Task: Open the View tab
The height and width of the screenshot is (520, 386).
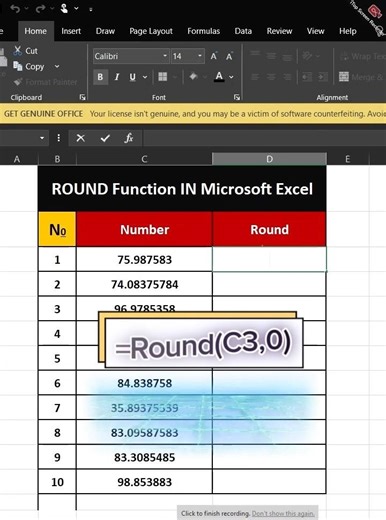Action: [x=315, y=31]
